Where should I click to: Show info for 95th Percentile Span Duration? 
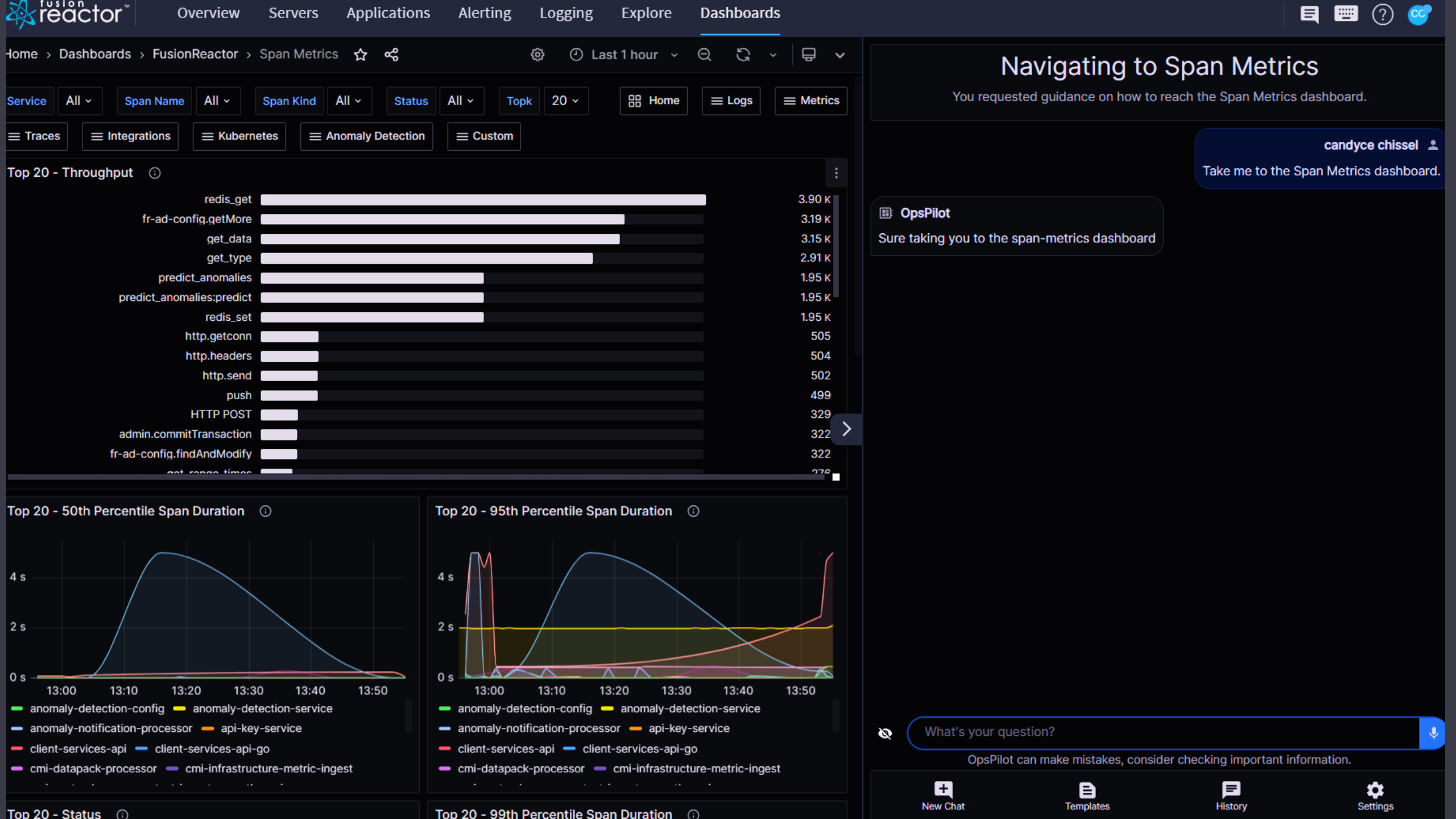[693, 511]
